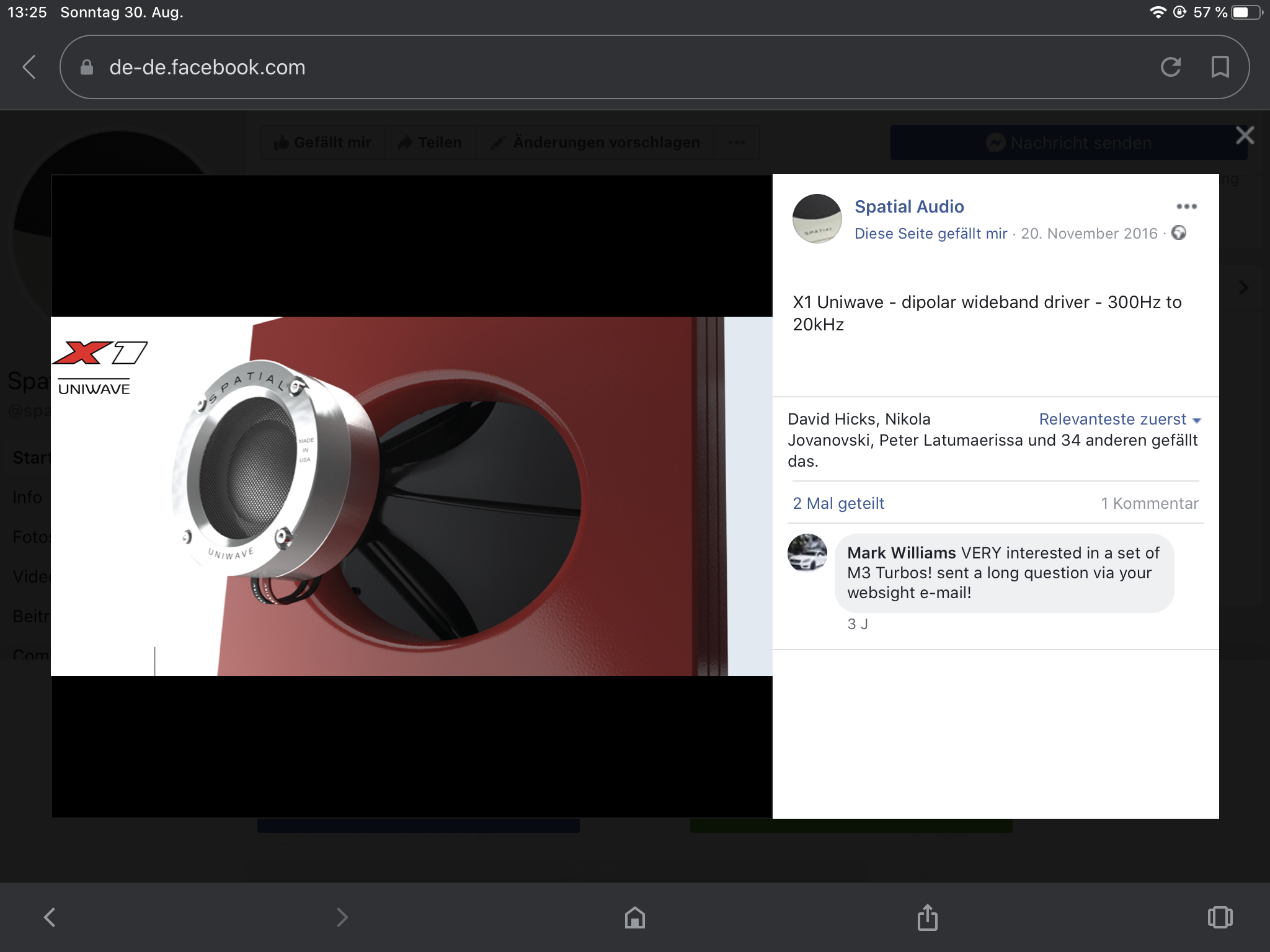Click the 'Gefällt mir' page button behind overlay
Image resolution: width=1270 pixels, height=952 pixels.
322,143
